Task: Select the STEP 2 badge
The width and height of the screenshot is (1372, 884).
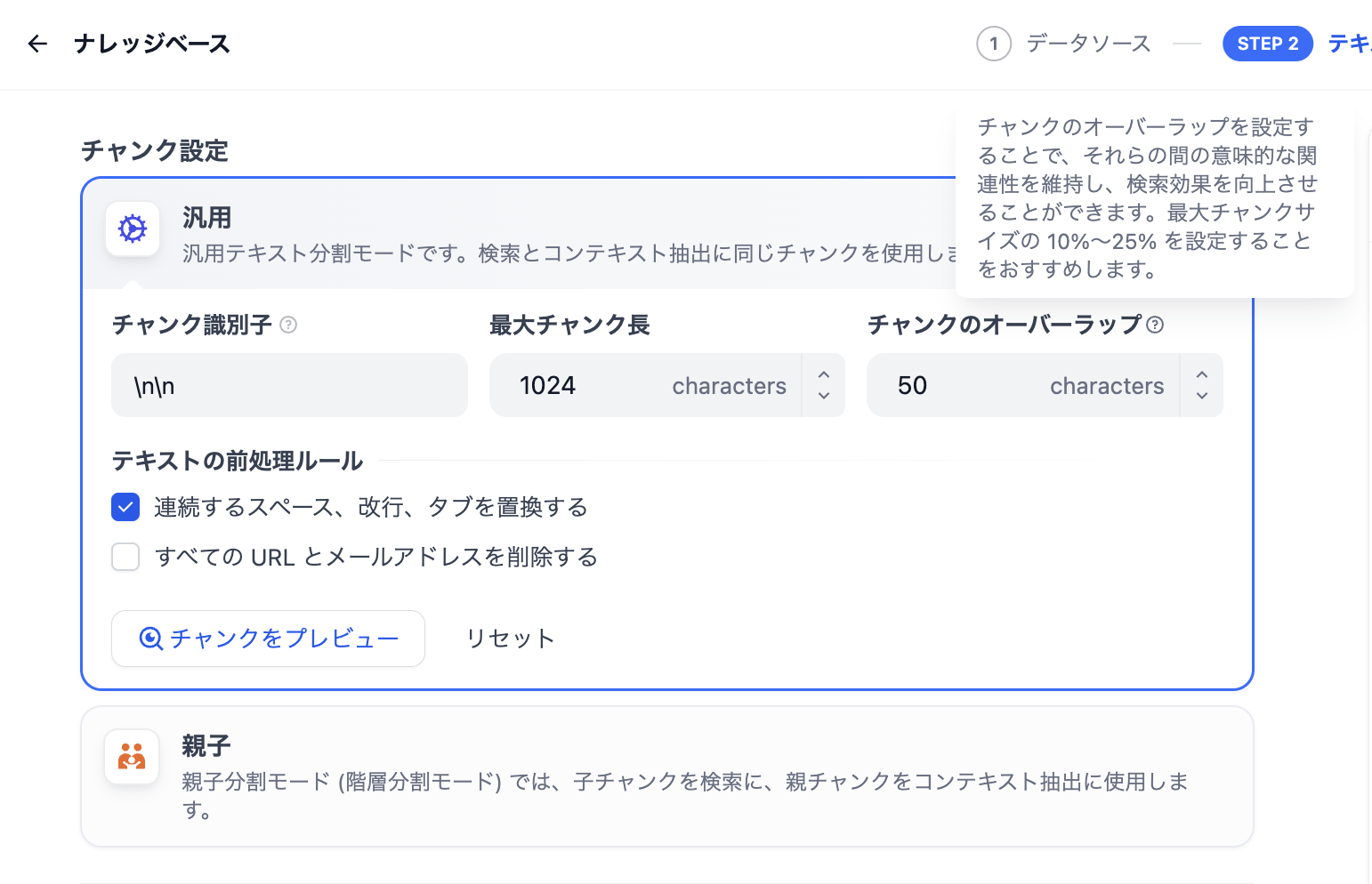Action: (x=1268, y=44)
